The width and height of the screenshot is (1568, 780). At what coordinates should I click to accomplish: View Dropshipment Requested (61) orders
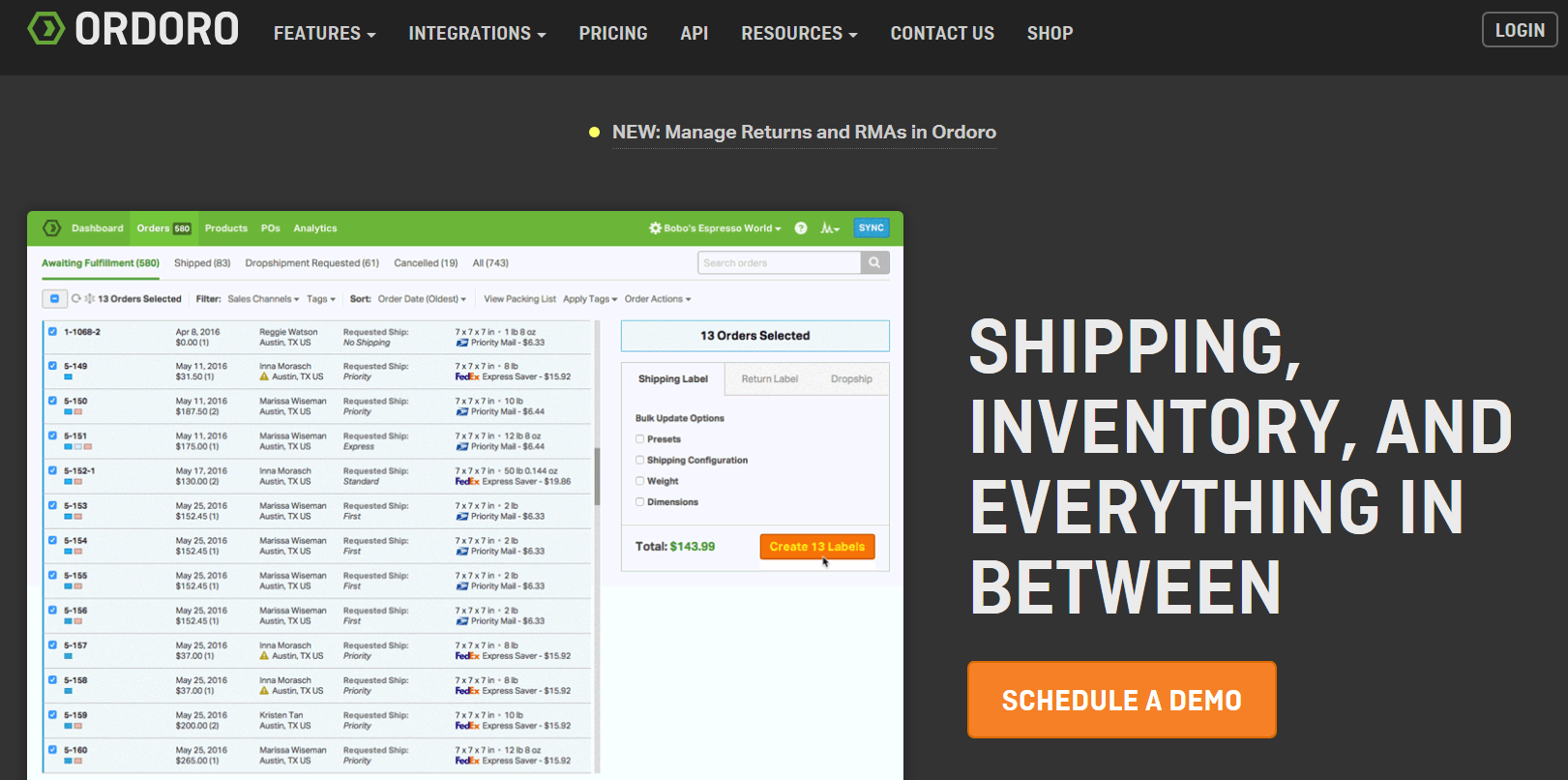312,263
